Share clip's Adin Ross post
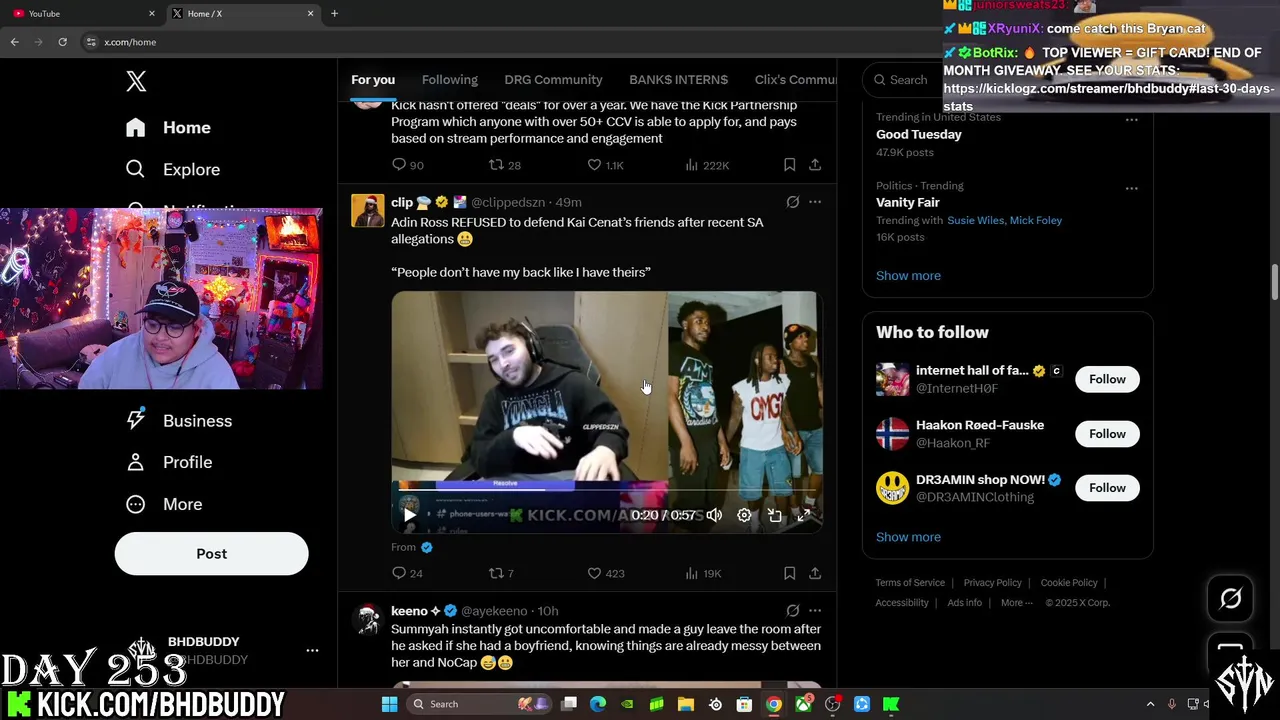 (x=815, y=573)
